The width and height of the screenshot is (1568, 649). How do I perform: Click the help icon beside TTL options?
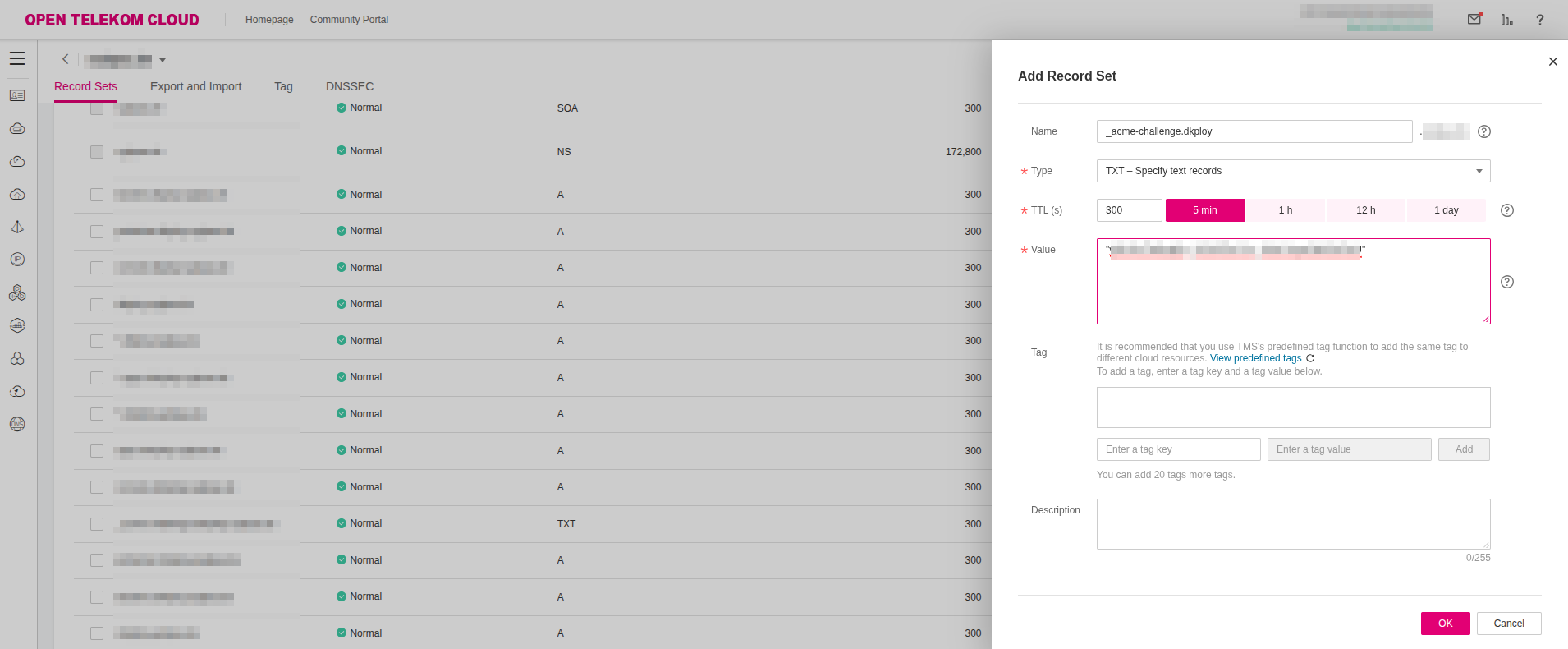tap(1506, 210)
